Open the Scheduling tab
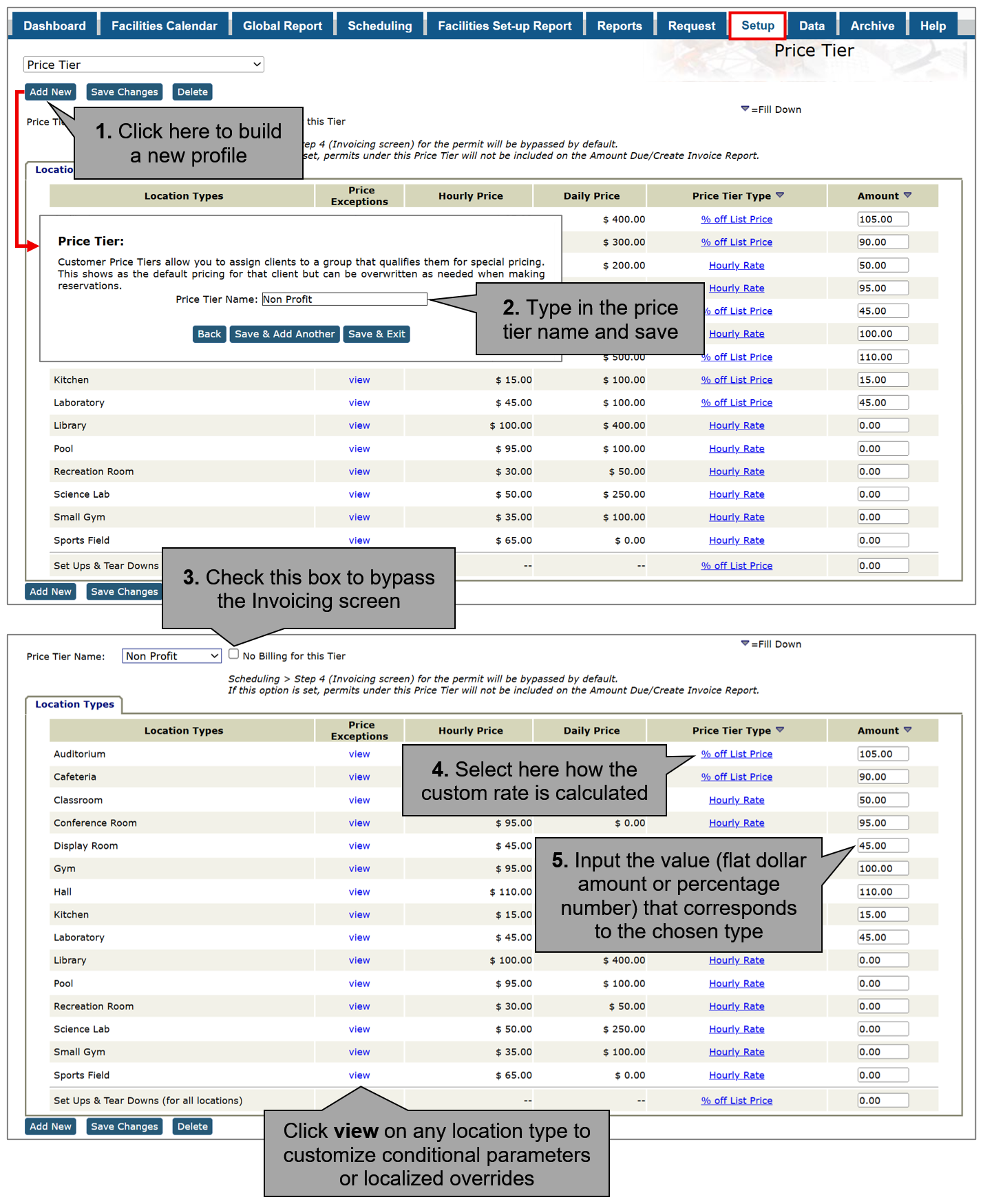983x1204 pixels. [x=379, y=26]
